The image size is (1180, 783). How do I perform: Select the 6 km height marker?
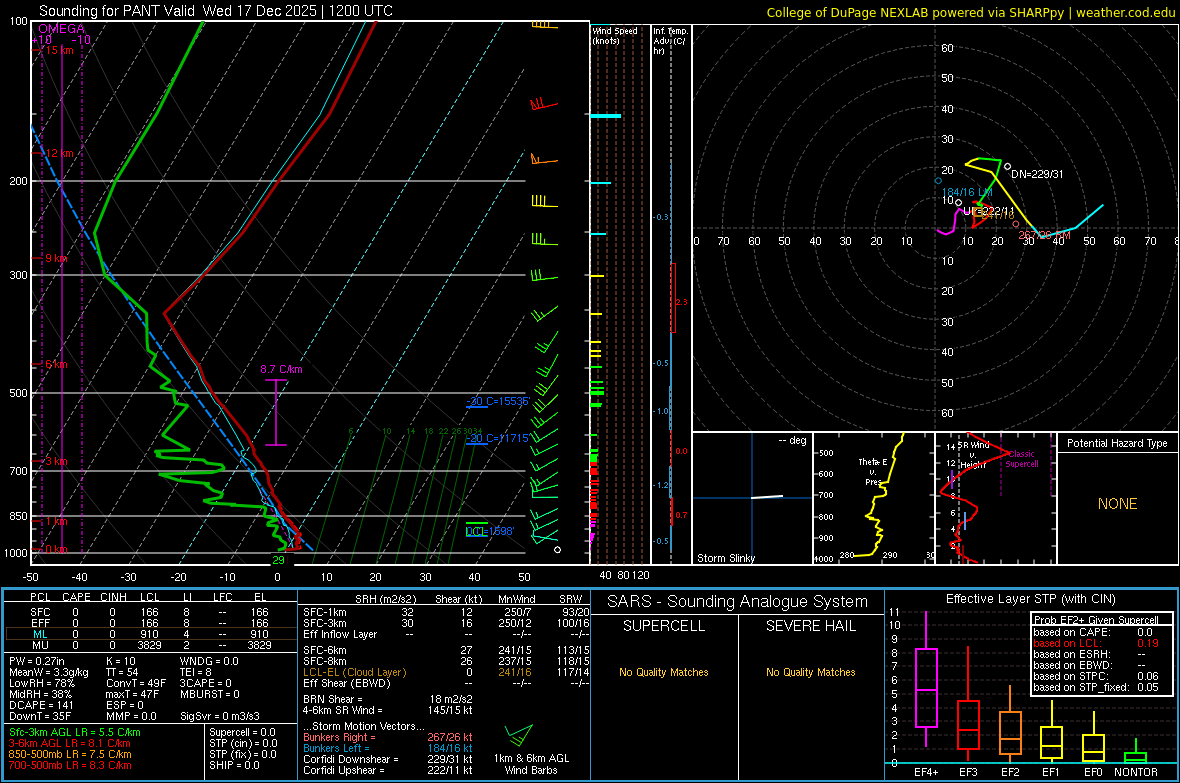[56, 364]
